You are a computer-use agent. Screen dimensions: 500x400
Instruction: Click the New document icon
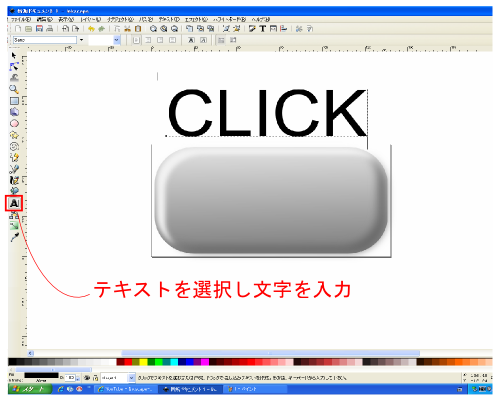(x=18, y=29)
